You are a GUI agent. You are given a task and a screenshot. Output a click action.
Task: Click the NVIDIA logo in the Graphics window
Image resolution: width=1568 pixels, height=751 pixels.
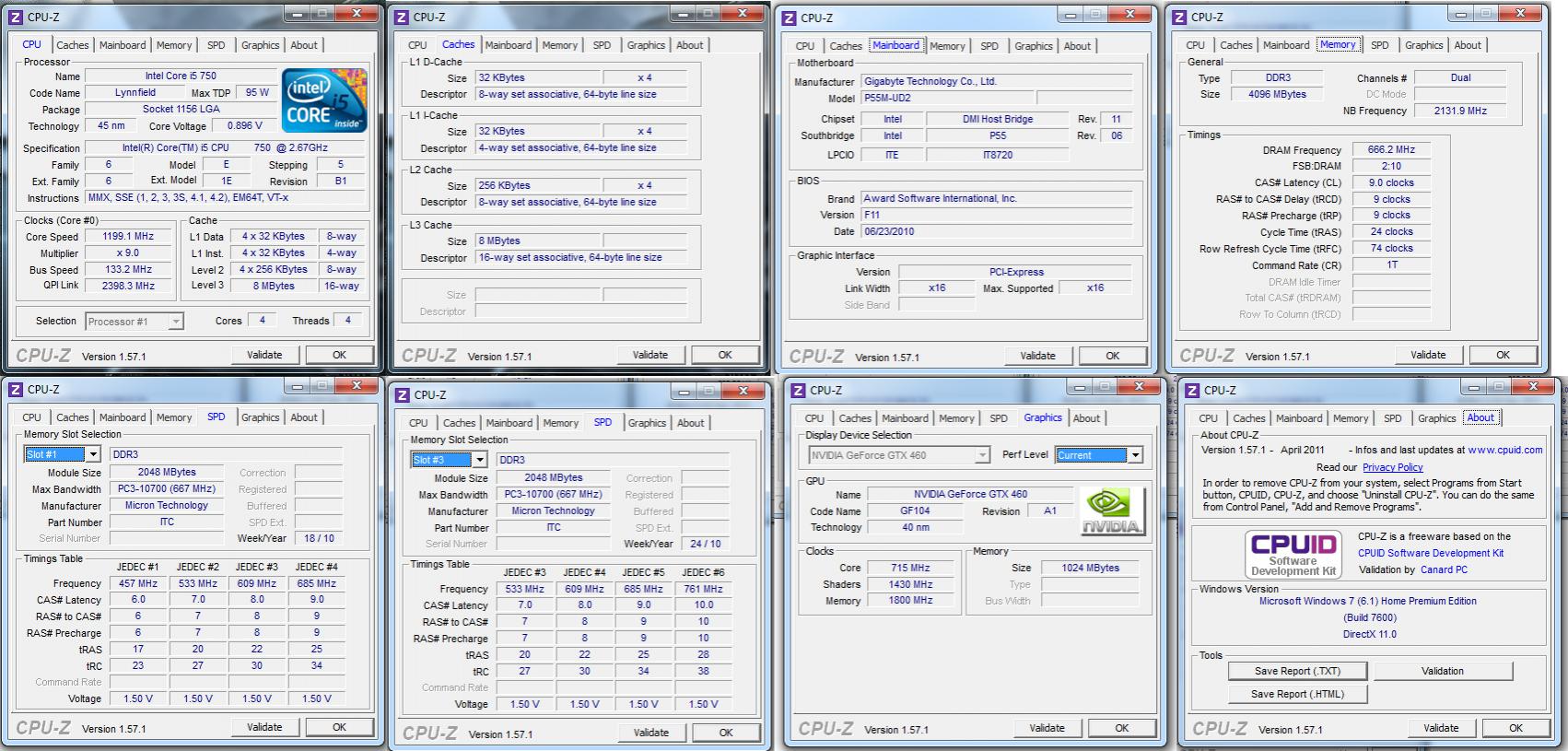point(1112,510)
